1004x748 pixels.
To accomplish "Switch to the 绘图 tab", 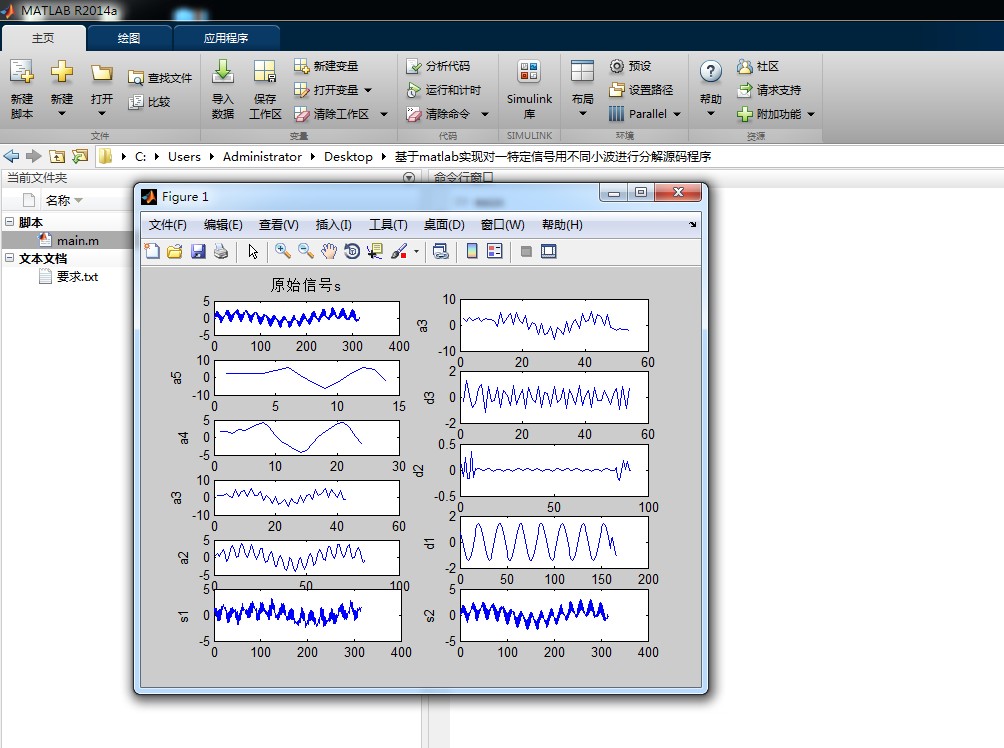I will pyautogui.click(x=129, y=38).
